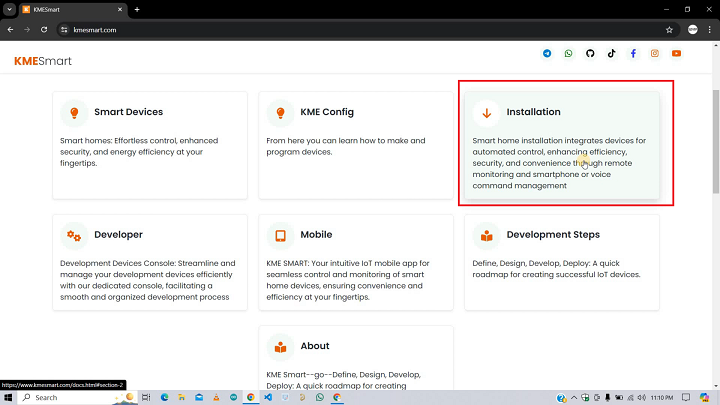Open the GitHub icon link

590,53
